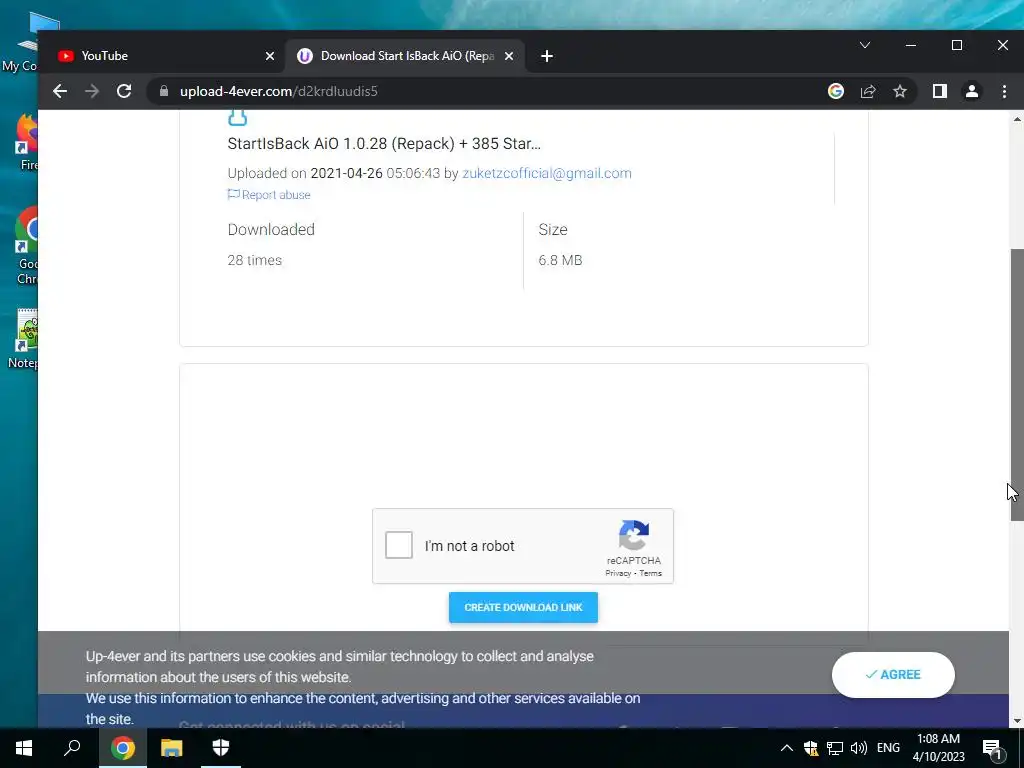This screenshot has height=768, width=1024.
Task: Open the reCAPTCHA Privacy link
Action: [618, 573]
